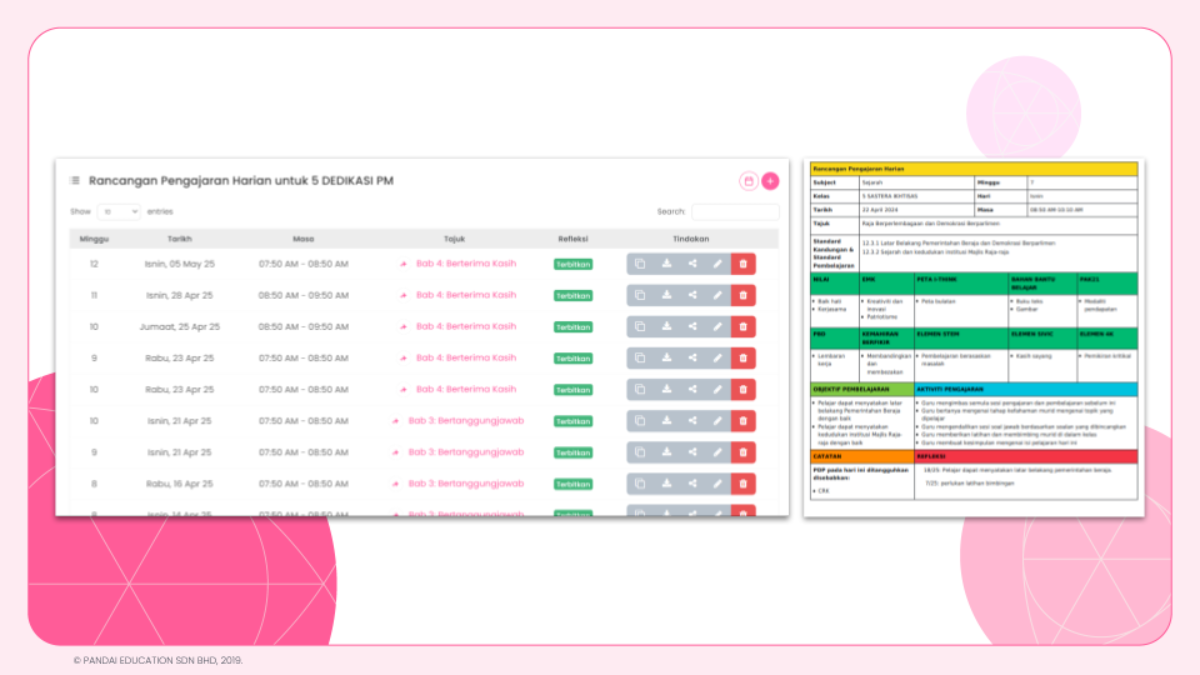Sort the table by Minggu column
The width and height of the screenshot is (1200, 675).
pyautogui.click(x=94, y=239)
